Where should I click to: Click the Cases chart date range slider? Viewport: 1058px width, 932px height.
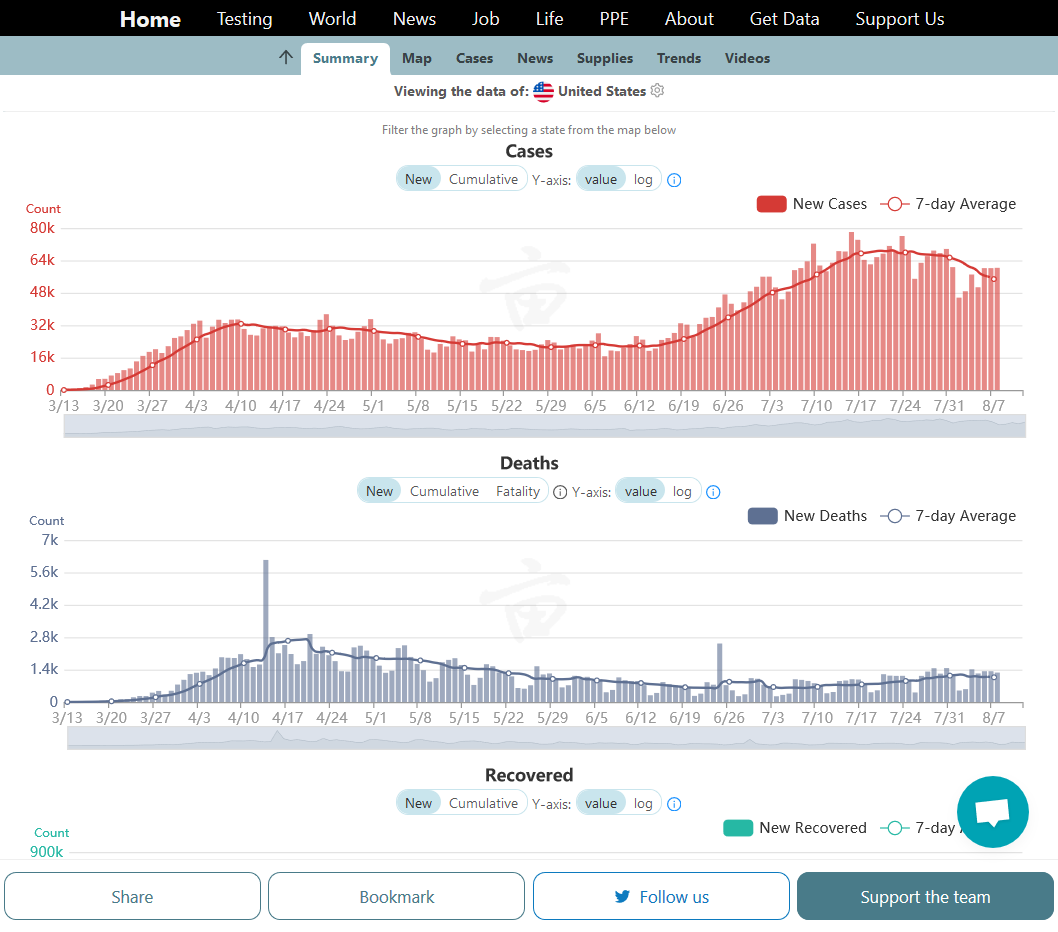[544, 425]
